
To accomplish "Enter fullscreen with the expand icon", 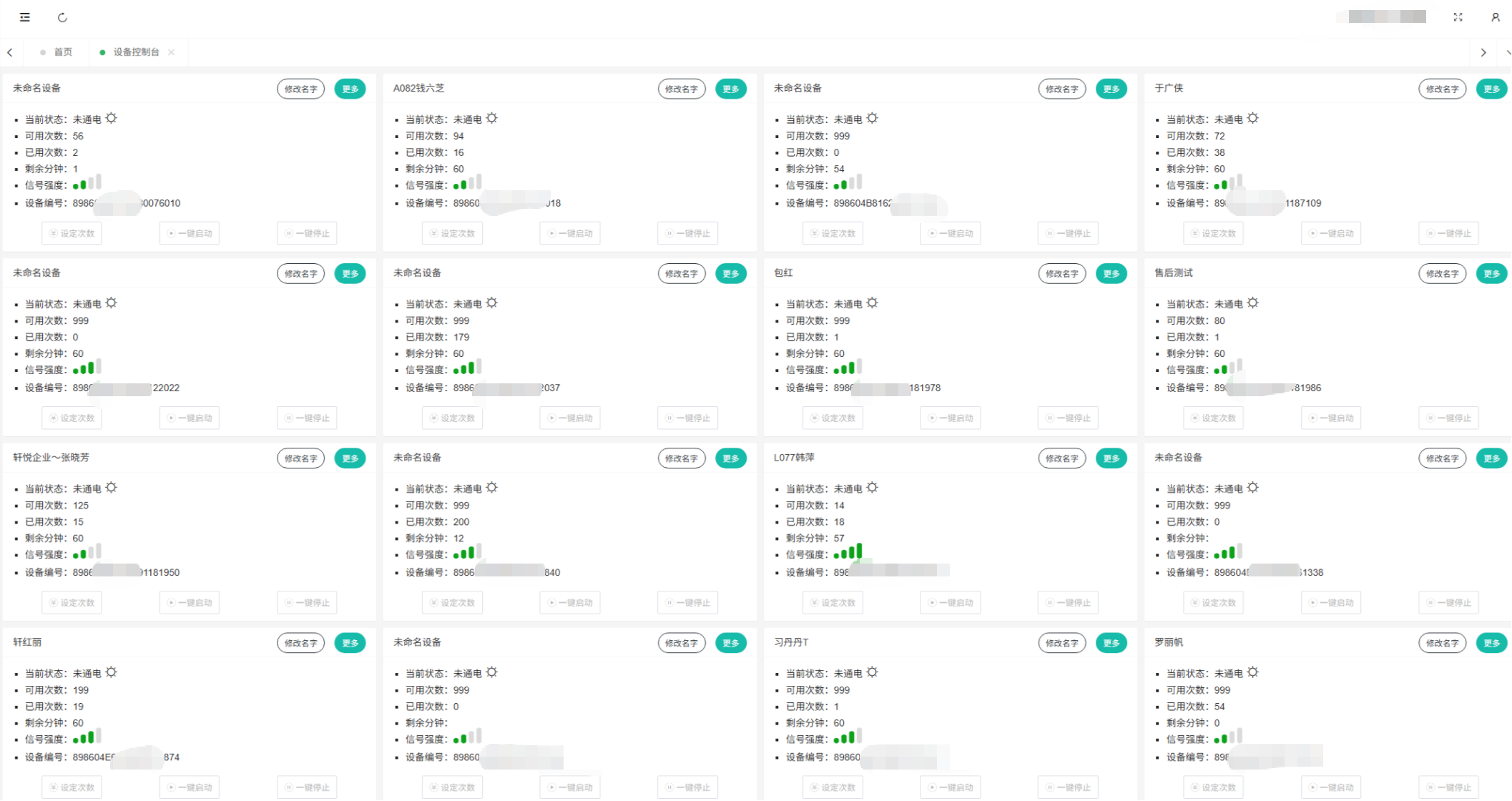I will (x=1458, y=17).
